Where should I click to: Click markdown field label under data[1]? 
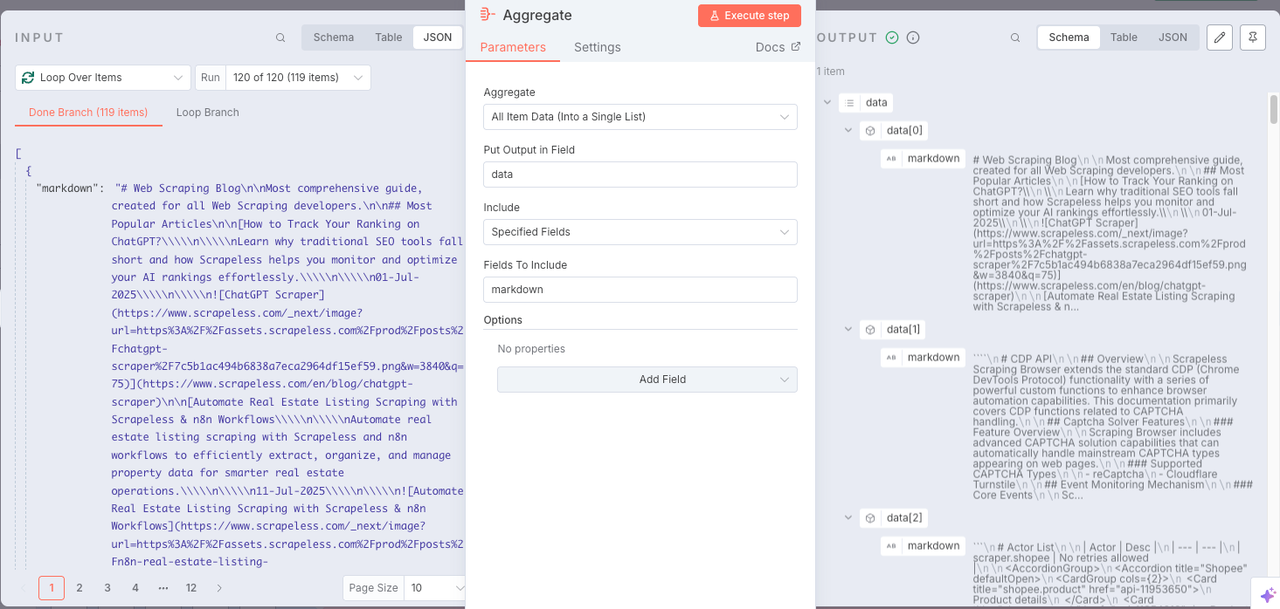point(933,358)
